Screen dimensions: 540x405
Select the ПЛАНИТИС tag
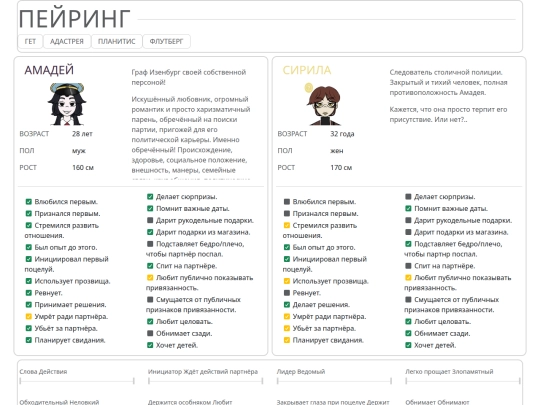pos(116,41)
